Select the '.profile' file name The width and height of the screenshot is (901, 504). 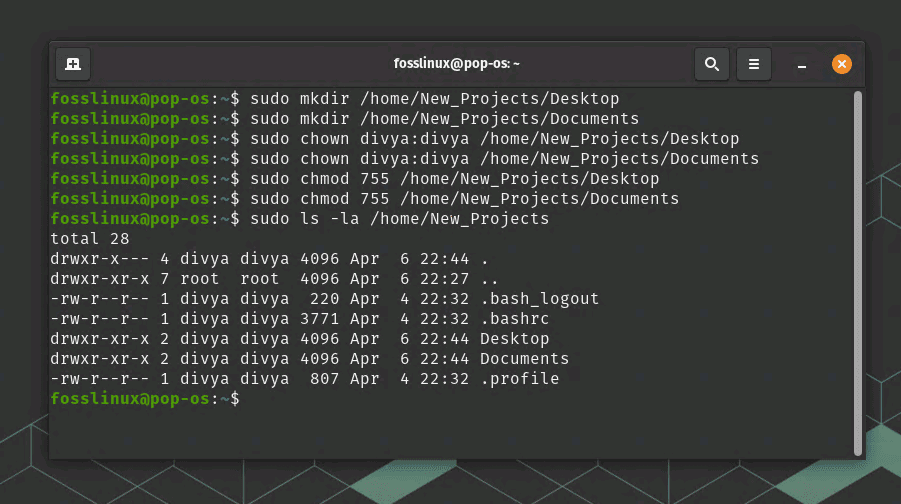click(519, 379)
